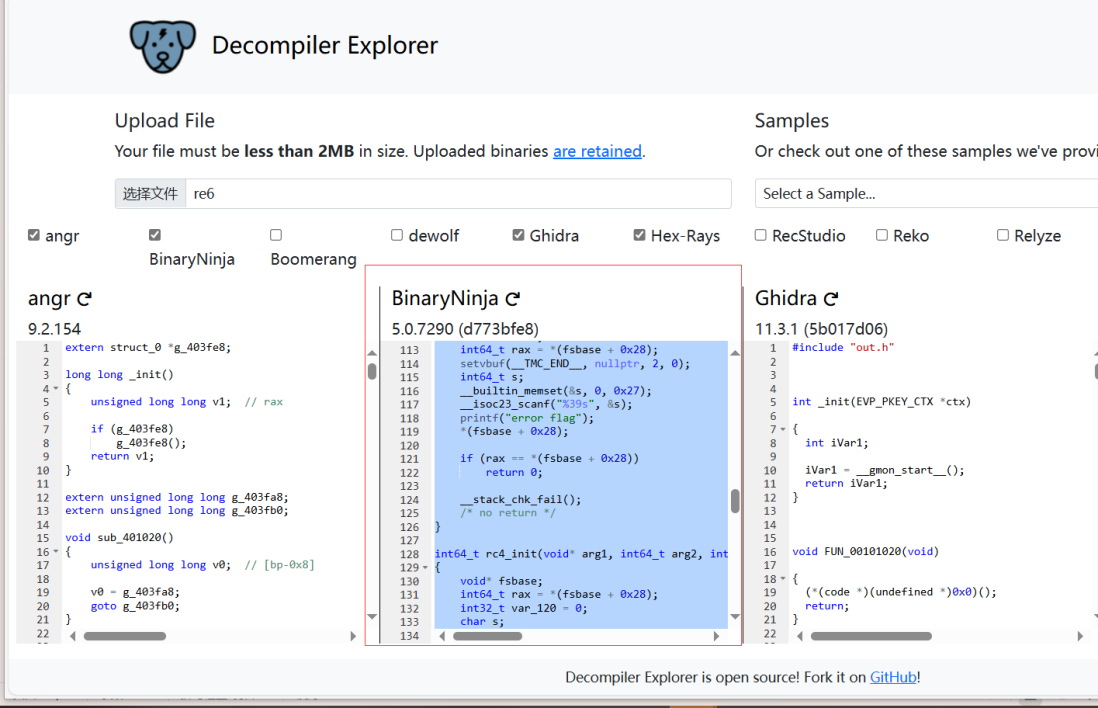
Task: Uncheck the BinaryNinja decompiler checkbox
Action: pos(155,235)
